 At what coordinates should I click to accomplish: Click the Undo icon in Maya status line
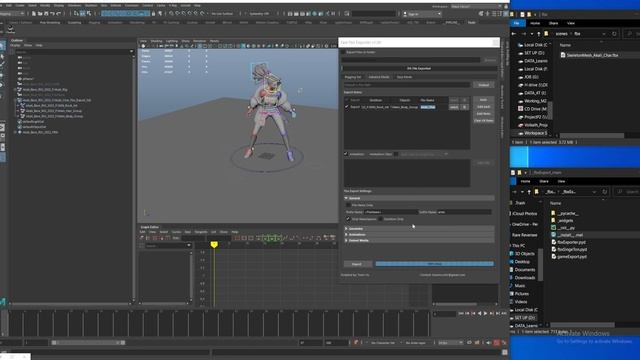click(52, 13)
